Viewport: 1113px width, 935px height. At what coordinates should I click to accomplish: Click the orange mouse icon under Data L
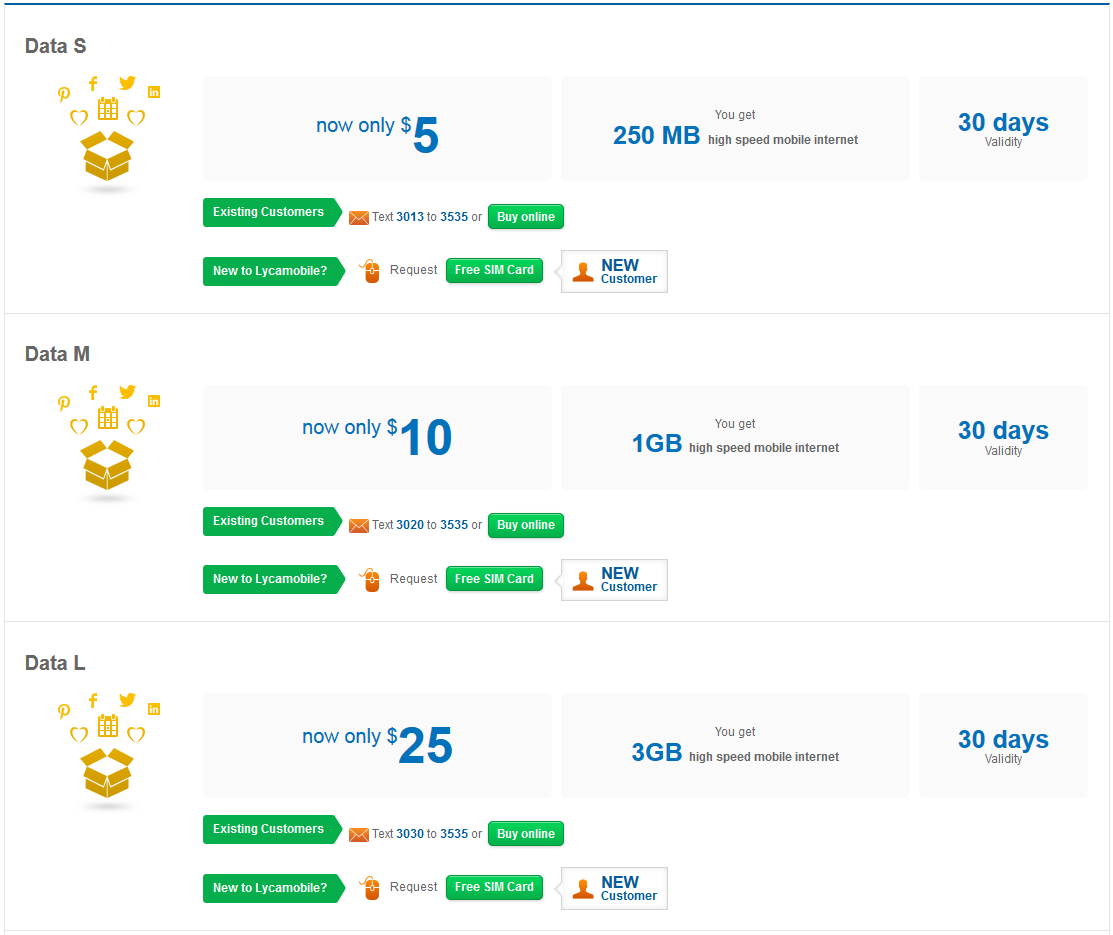[370, 887]
